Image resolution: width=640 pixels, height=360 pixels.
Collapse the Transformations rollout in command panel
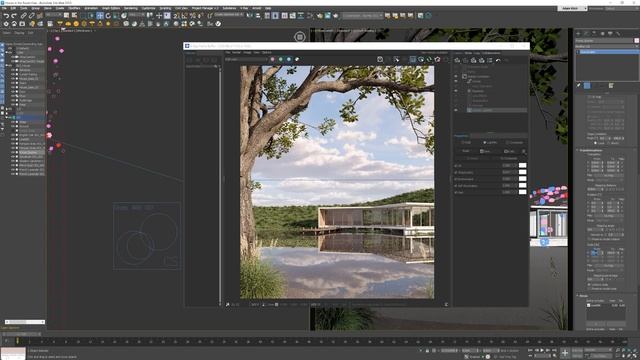[591, 150]
